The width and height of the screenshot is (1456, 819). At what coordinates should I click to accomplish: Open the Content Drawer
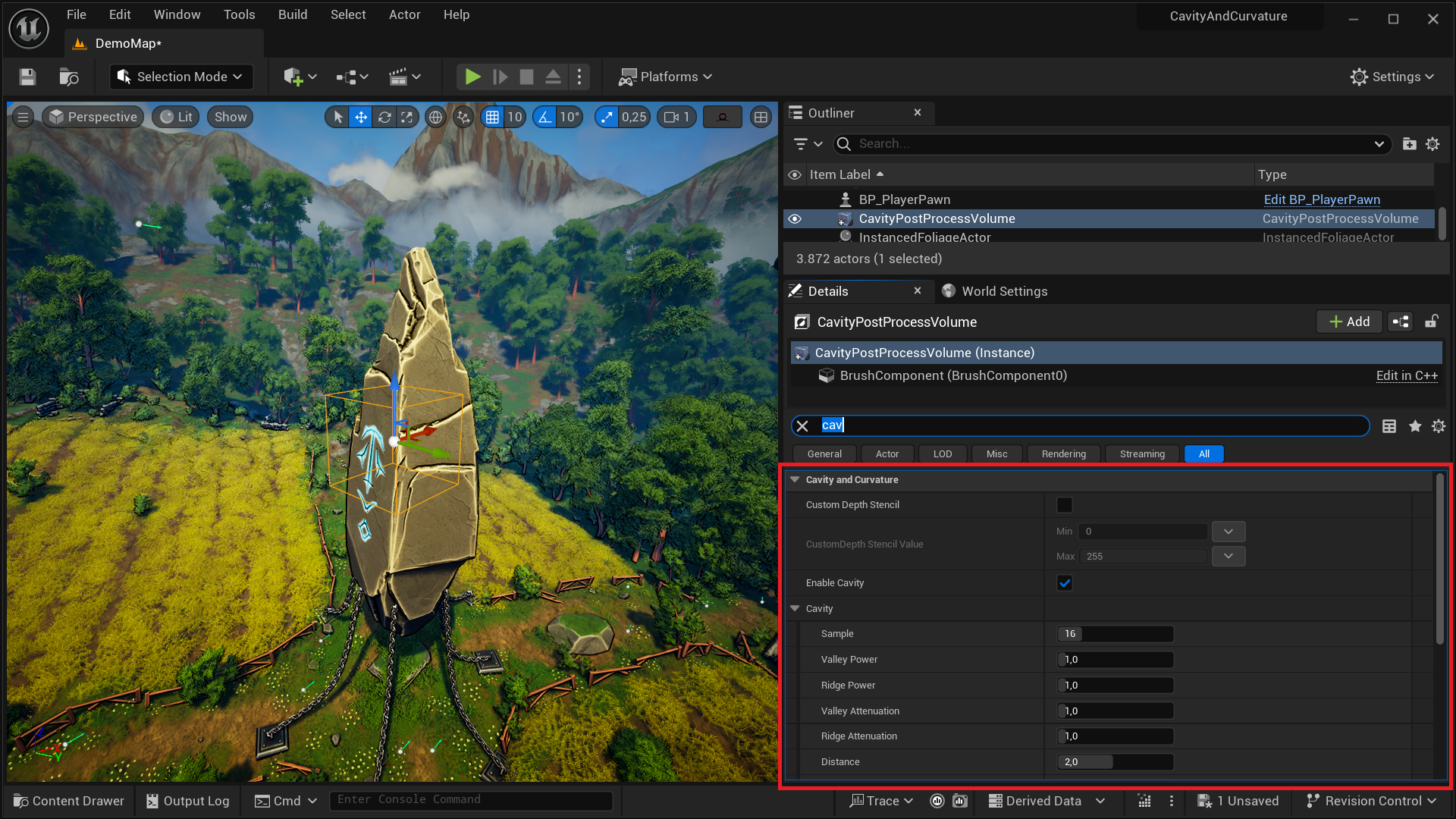69,801
